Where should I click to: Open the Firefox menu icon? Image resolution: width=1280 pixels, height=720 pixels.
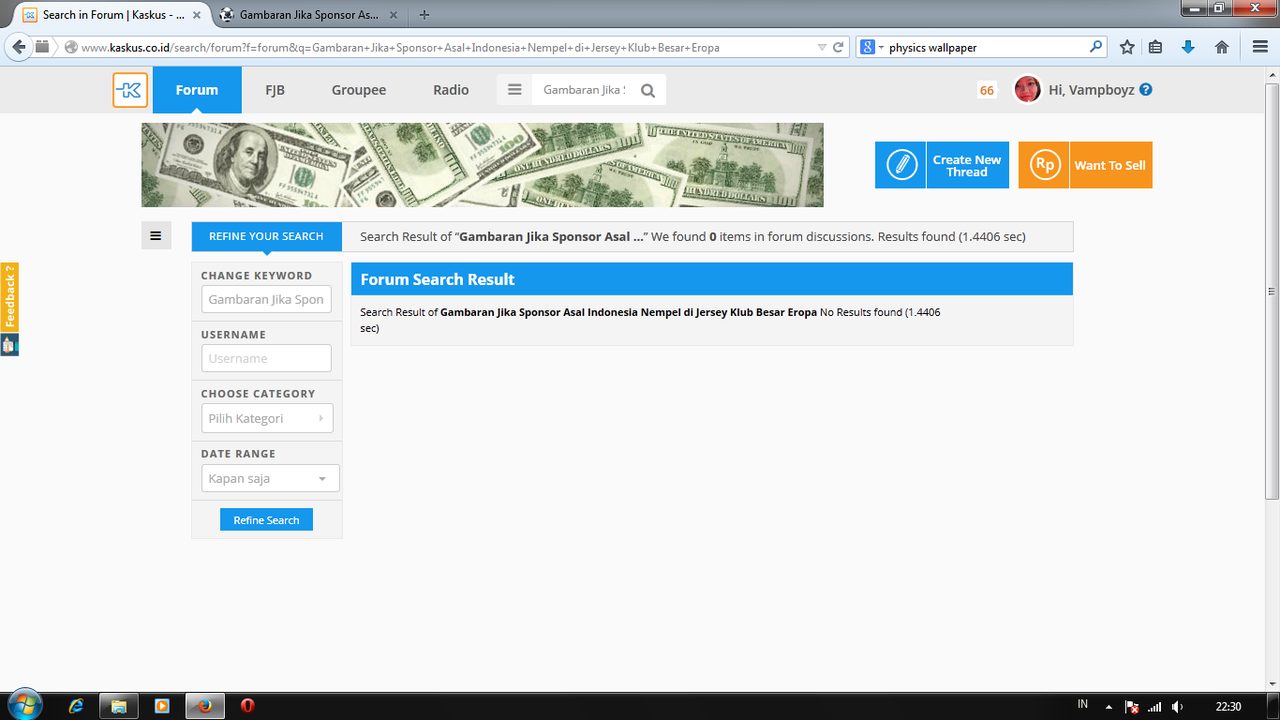click(1260, 47)
